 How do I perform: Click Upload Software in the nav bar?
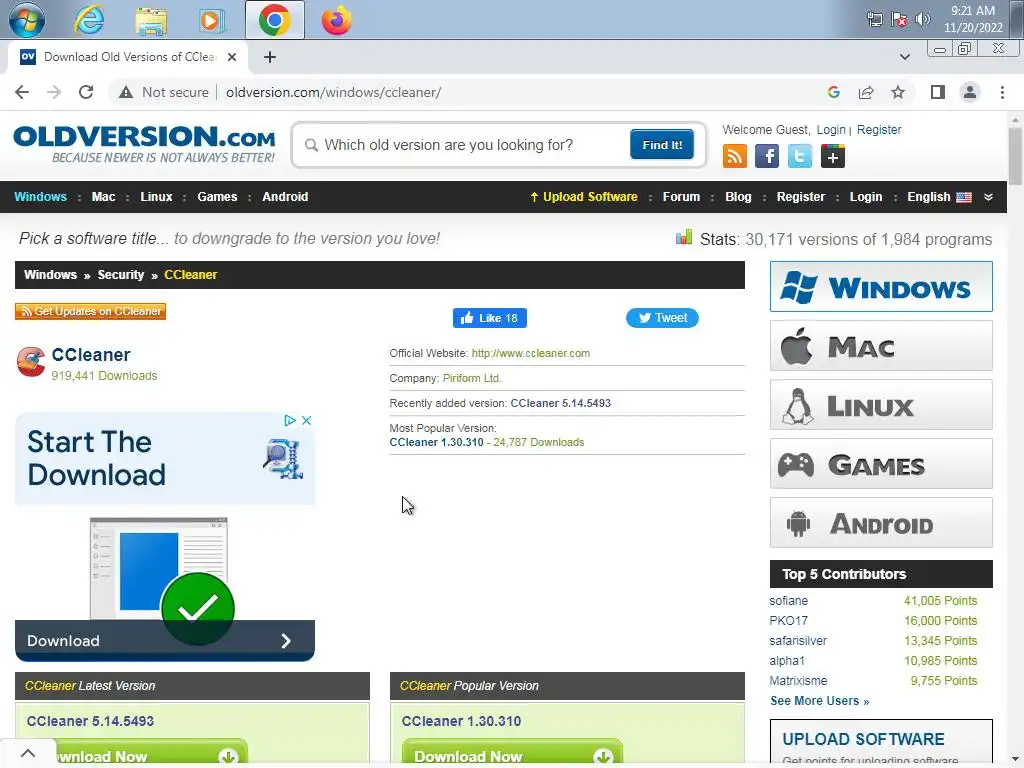583,197
